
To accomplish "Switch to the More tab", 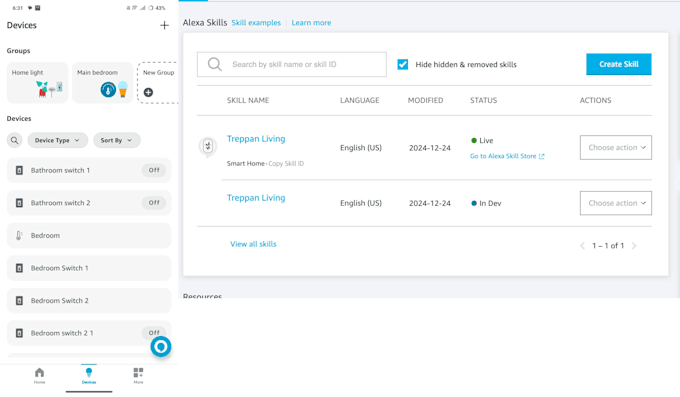I will pos(138,375).
